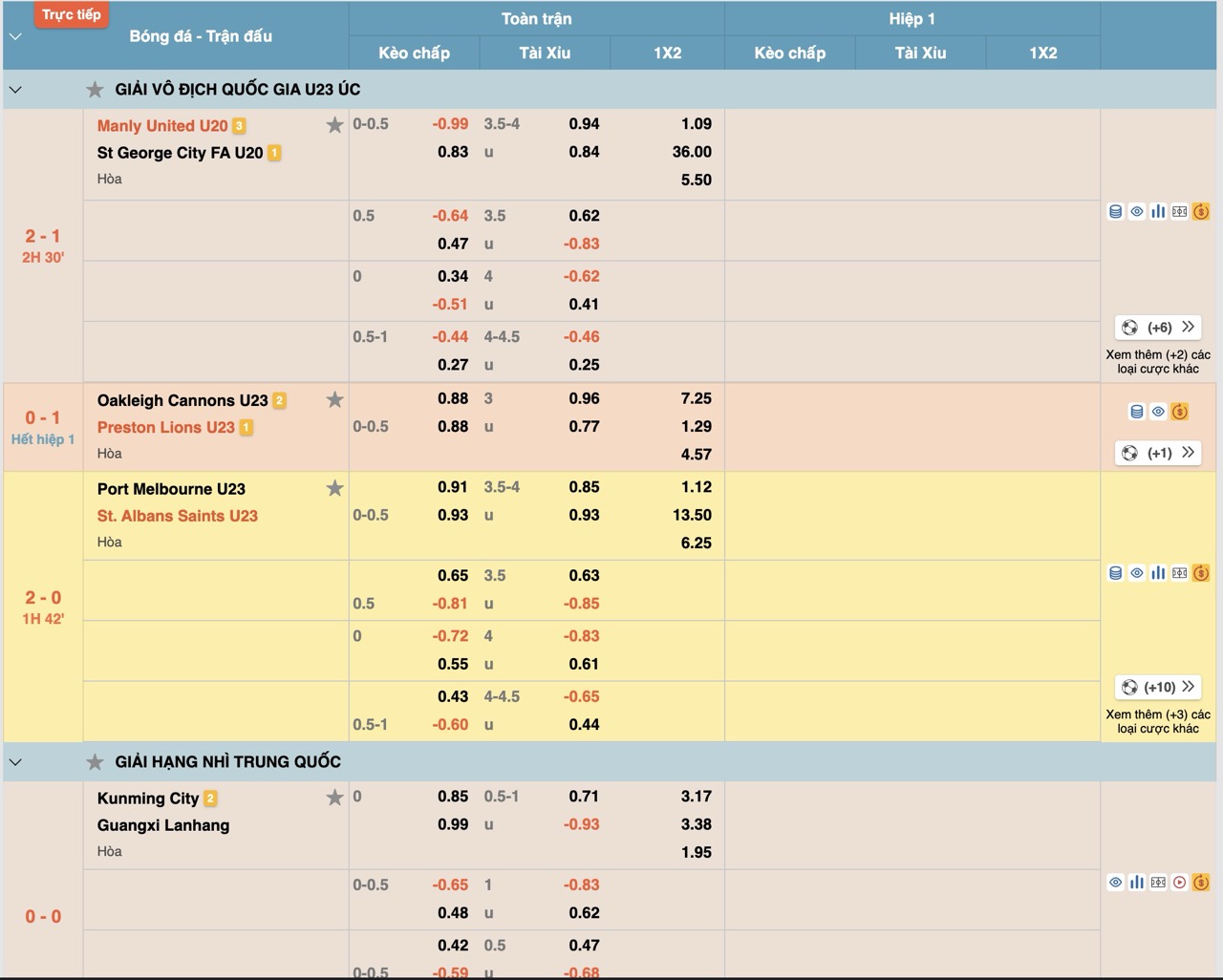Open statistics chart for Kunming City match
Viewport: 1223px width, 980px height.
[1137, 883]
